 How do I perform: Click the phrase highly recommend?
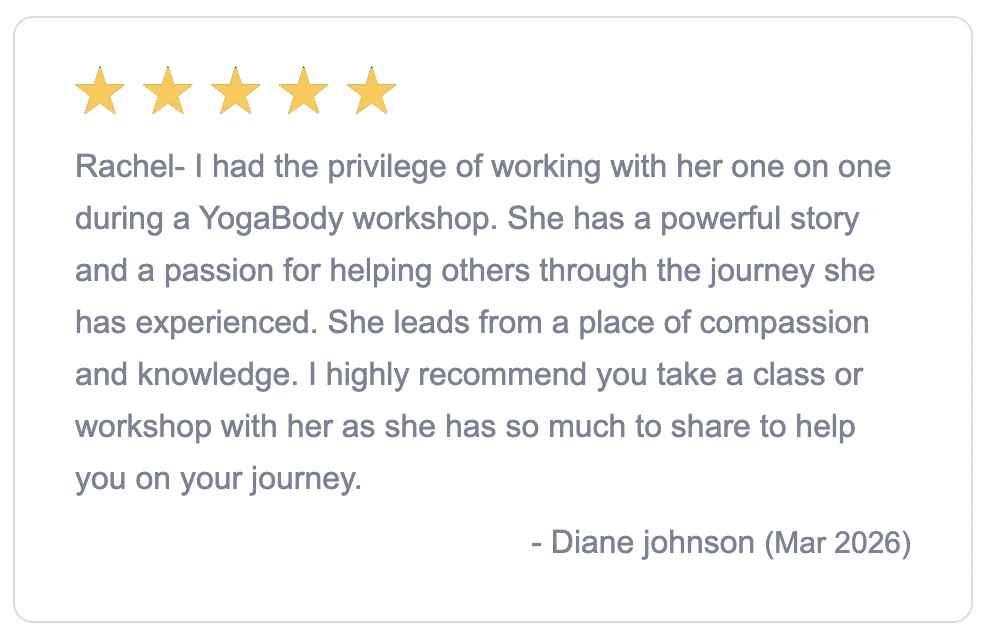(x=456, y=375)
